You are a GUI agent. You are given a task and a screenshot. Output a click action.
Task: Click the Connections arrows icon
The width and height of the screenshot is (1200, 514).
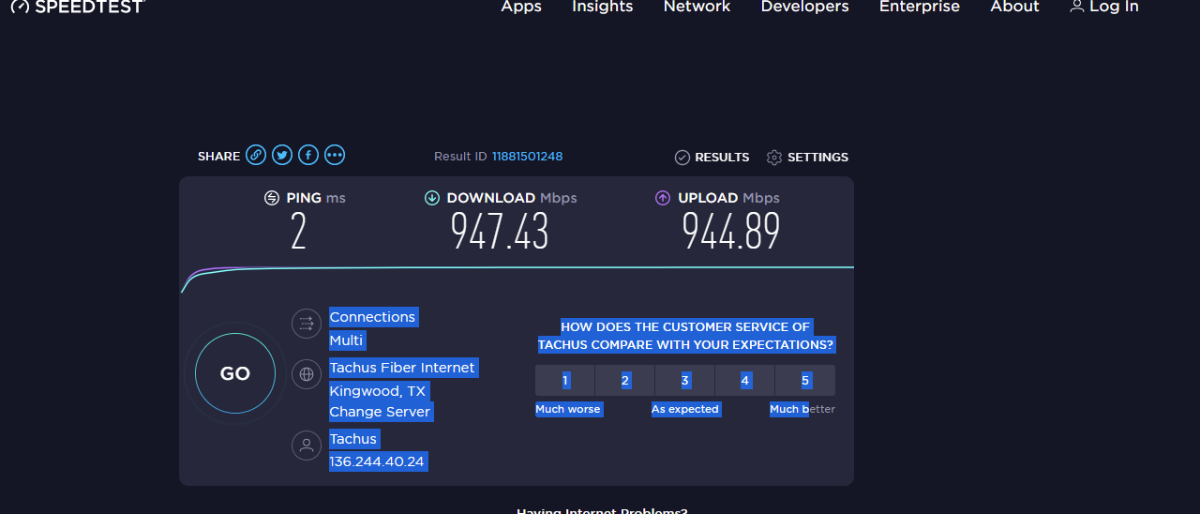[x=305, y=323]
